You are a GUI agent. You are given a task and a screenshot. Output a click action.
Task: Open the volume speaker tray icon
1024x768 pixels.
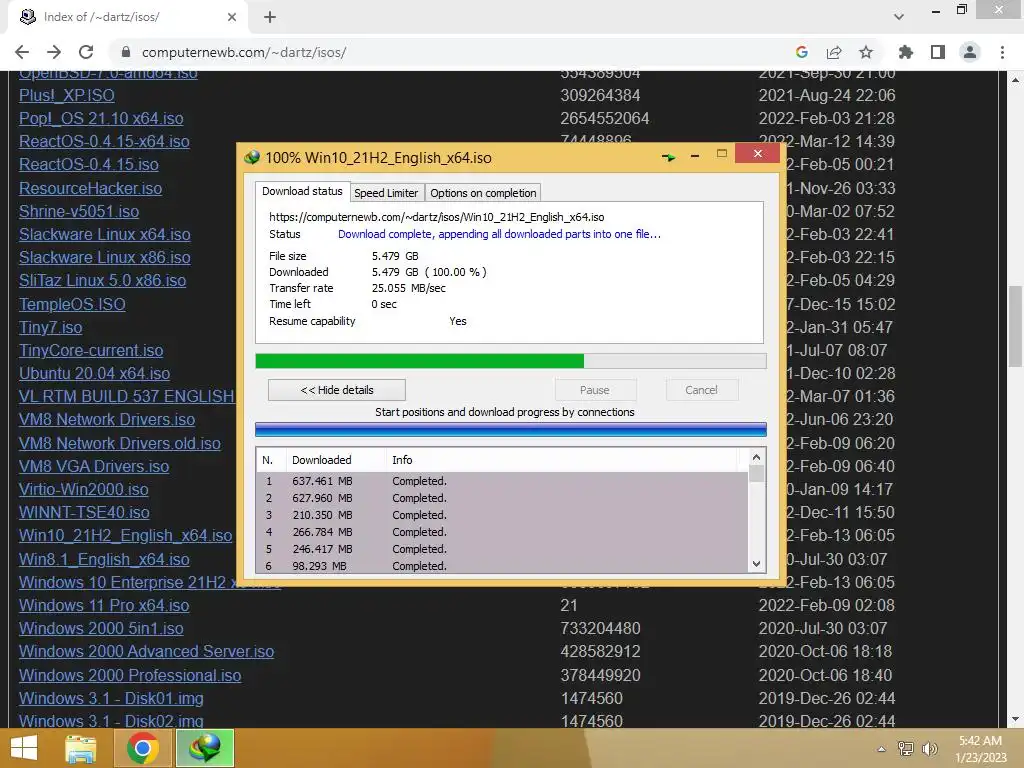930,749
